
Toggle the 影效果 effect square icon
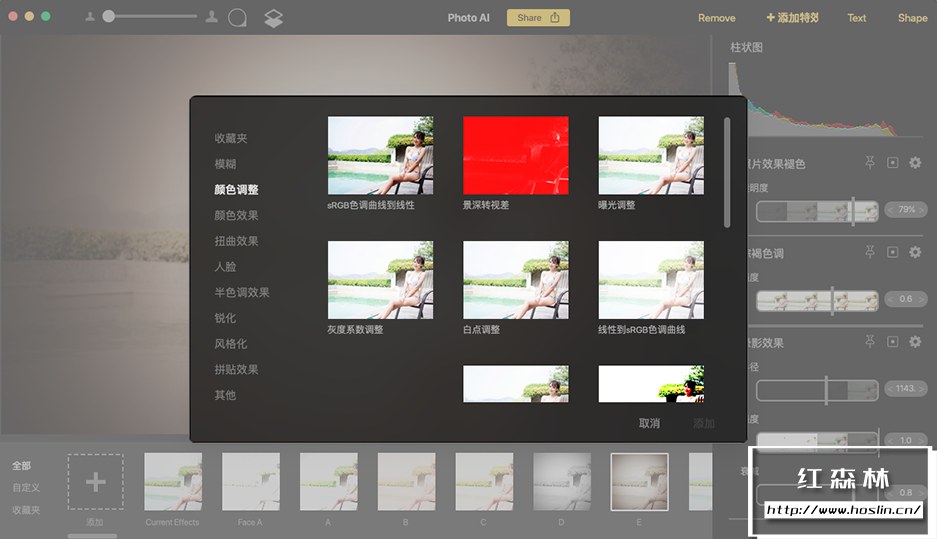(x=893, y=341)
